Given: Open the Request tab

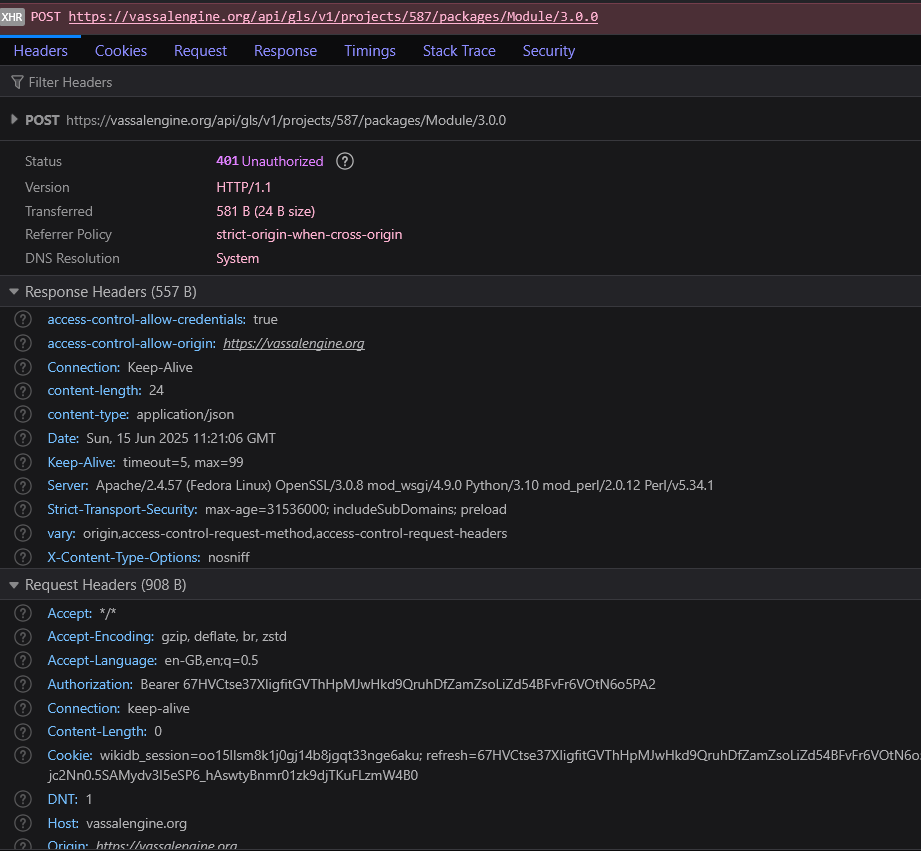Looking at the screenshot, I should pyautogui.click(x=200, y=51).
